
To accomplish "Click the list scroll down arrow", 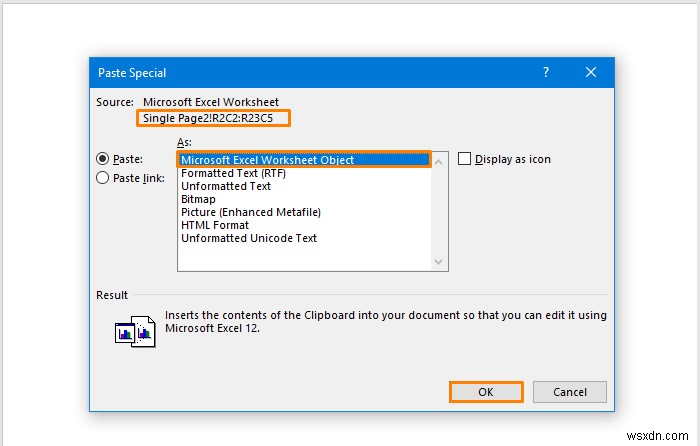I will pyautogui.click(x=438, y=262).
